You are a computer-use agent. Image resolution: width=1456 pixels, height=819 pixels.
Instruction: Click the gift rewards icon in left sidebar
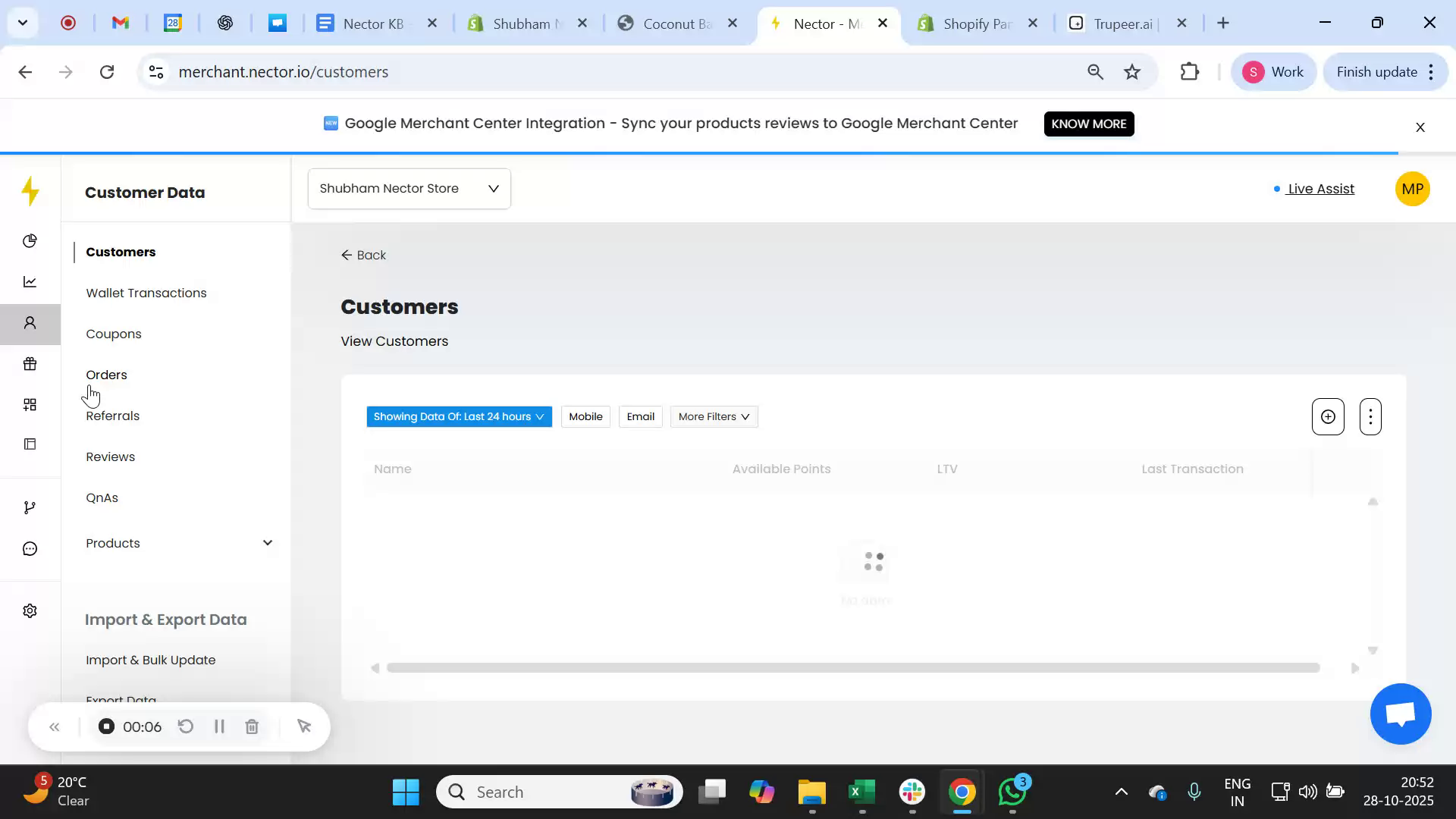click(x=30, y=364)
